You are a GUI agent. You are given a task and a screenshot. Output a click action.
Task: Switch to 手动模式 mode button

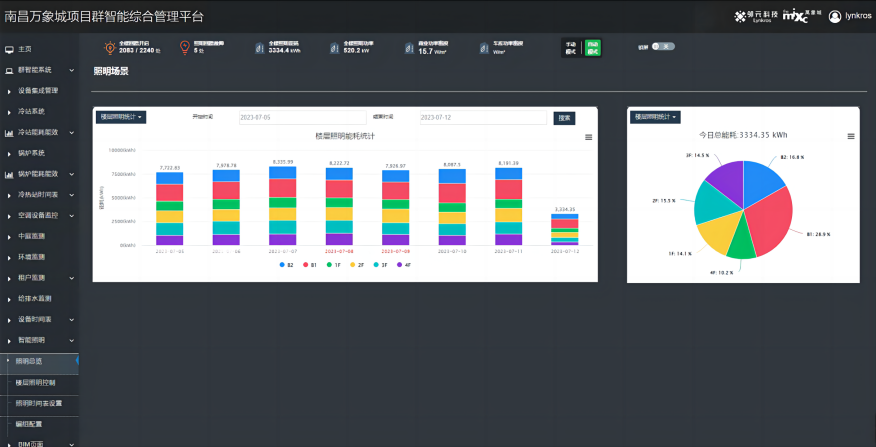573,47
